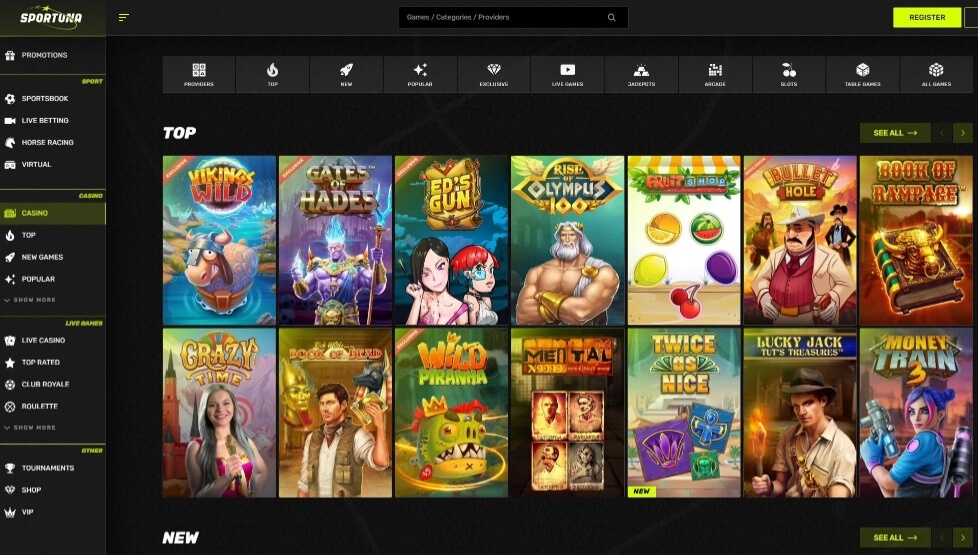978x555 pixels.
Task: Open the Shop in the sidebar
Action: [x=53, y=490]
